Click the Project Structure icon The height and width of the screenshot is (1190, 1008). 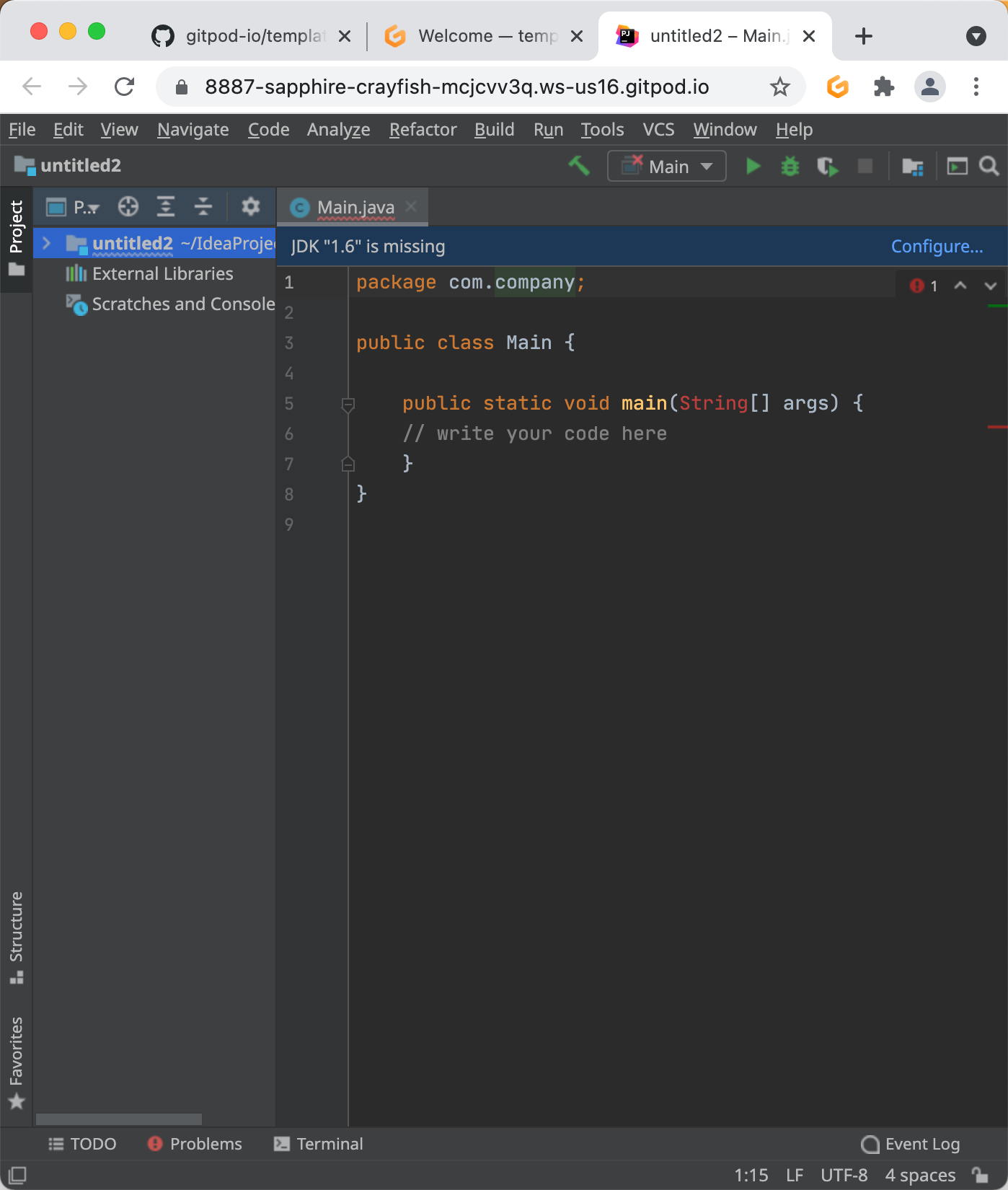[x=913, y=167]
